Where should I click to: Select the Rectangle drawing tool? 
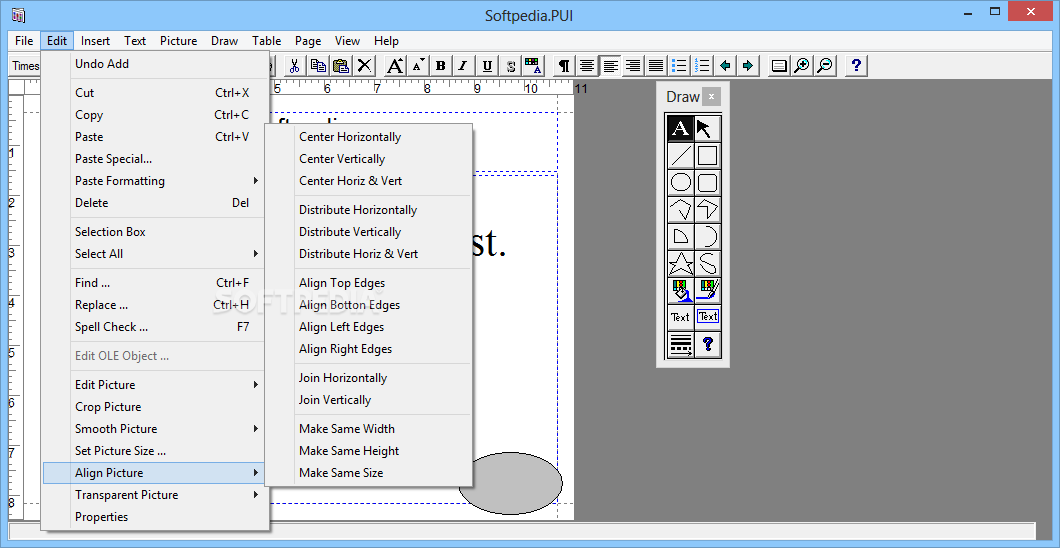tap(707, 155)
